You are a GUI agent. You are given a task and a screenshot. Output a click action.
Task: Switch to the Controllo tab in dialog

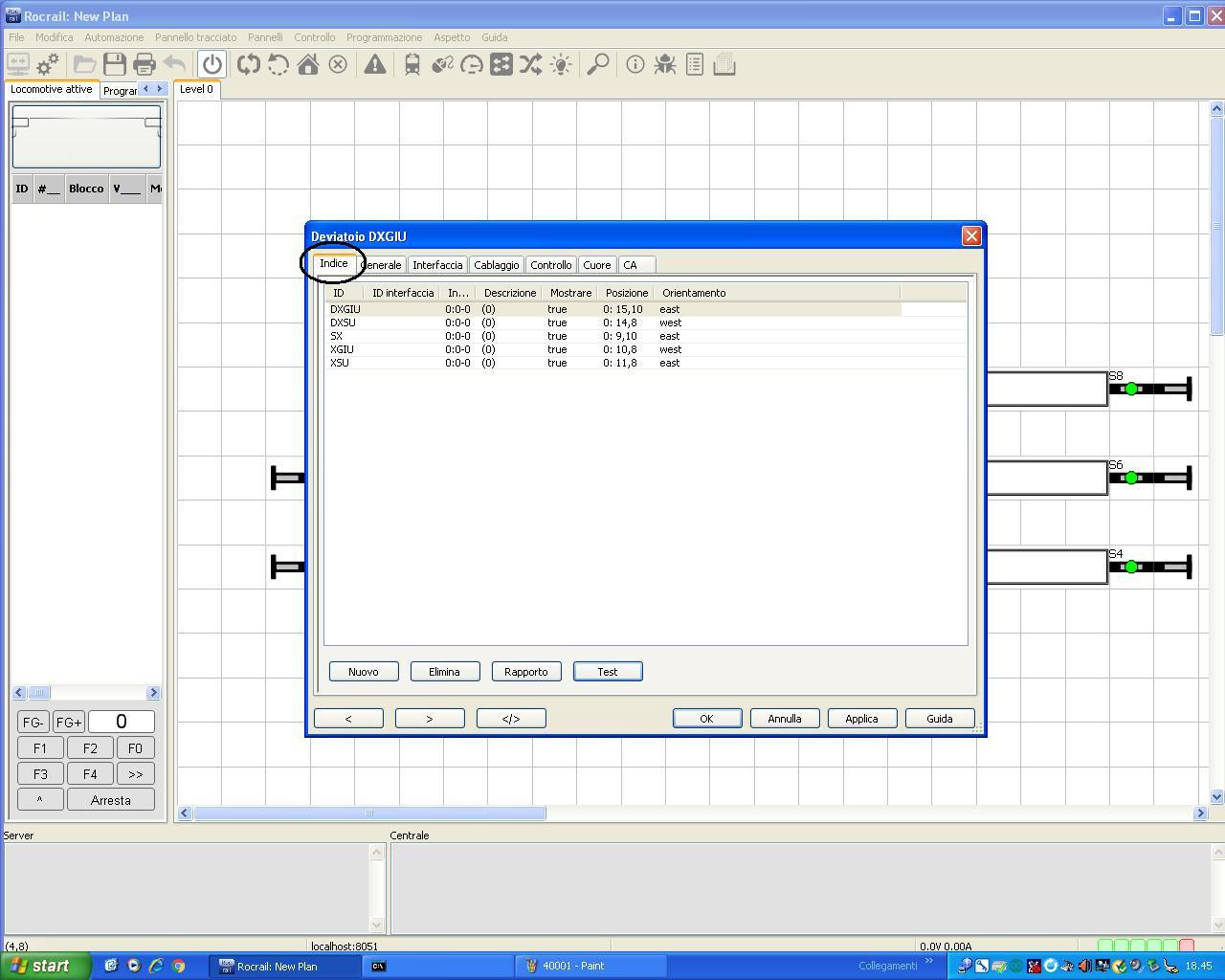point(551,265)
